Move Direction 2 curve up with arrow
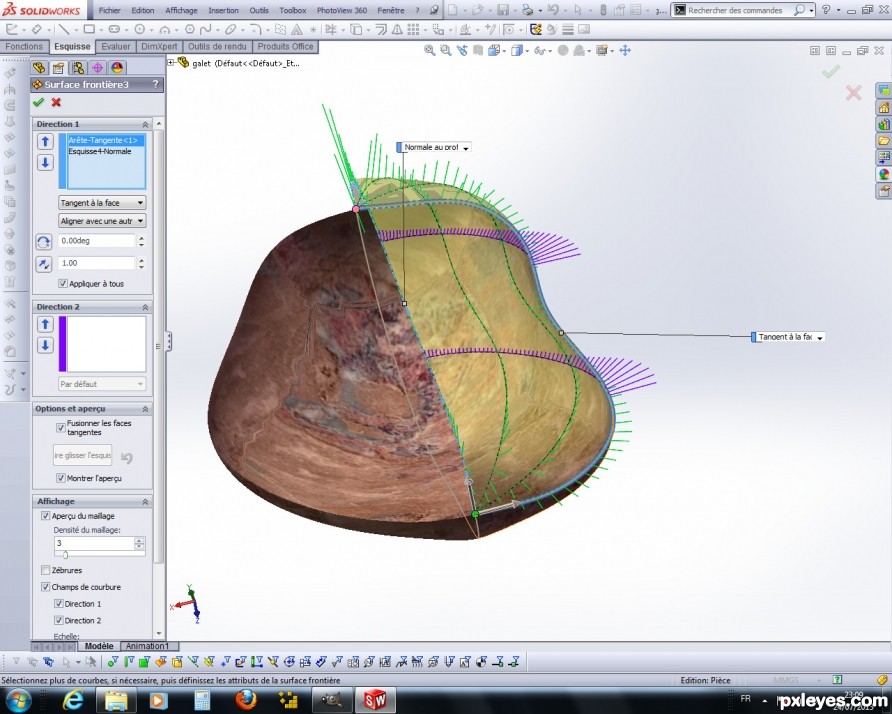Screen dimensions: 892x714 (46, 324)
